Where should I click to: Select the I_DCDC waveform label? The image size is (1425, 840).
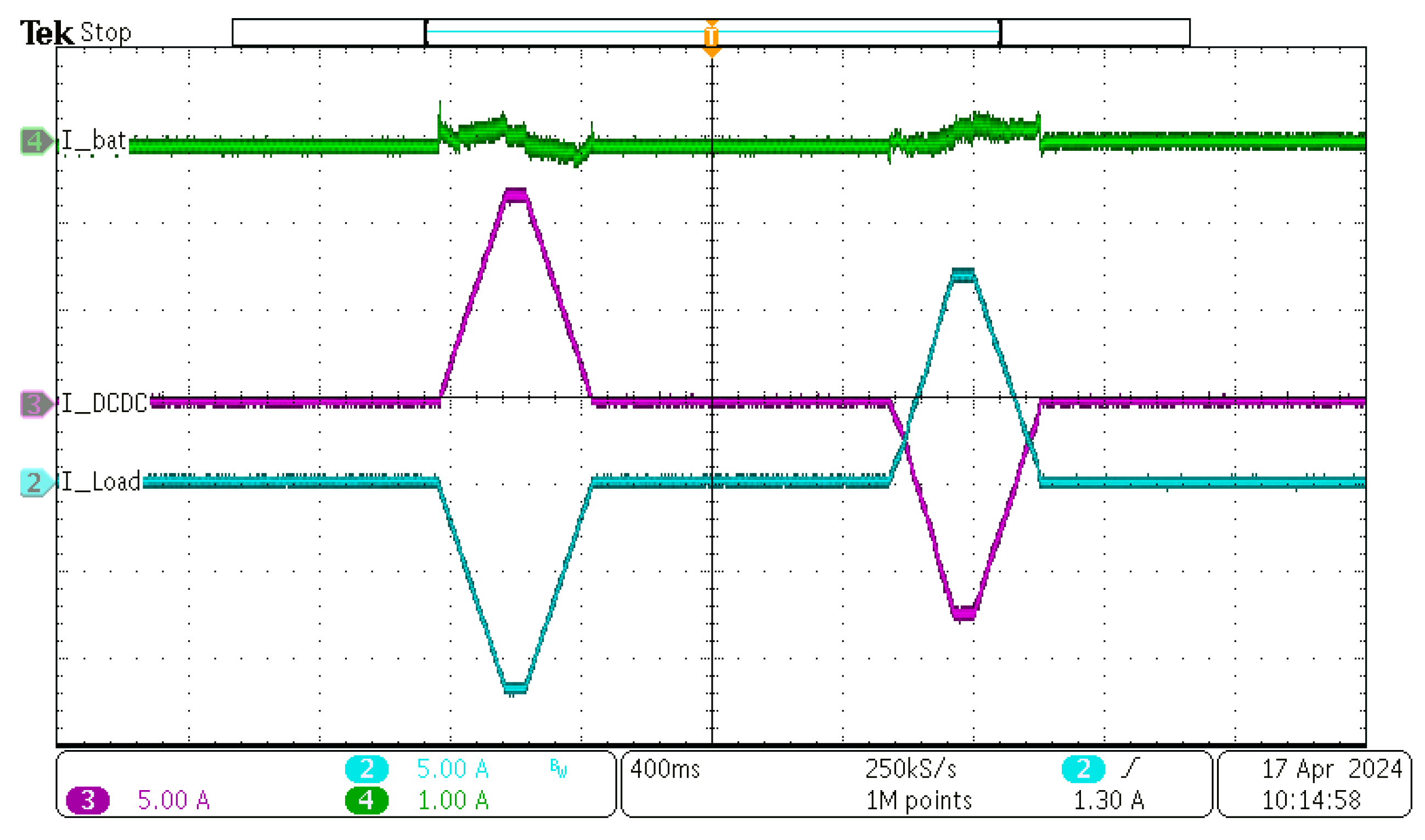[x=105, y=402]
